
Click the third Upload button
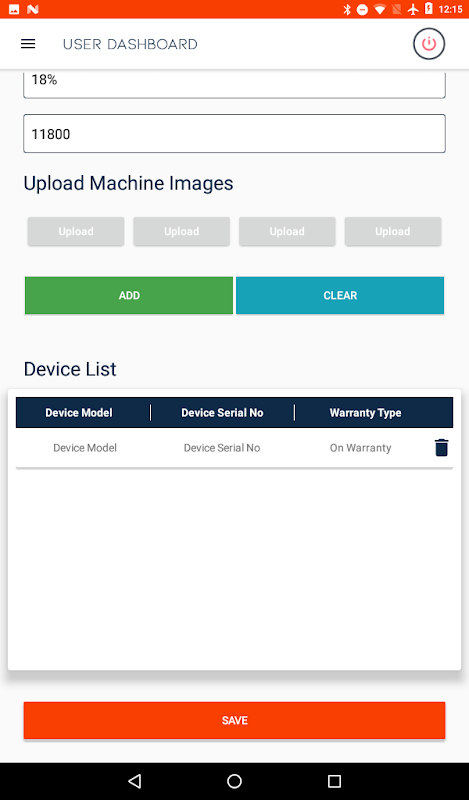[x=287, y=231]
